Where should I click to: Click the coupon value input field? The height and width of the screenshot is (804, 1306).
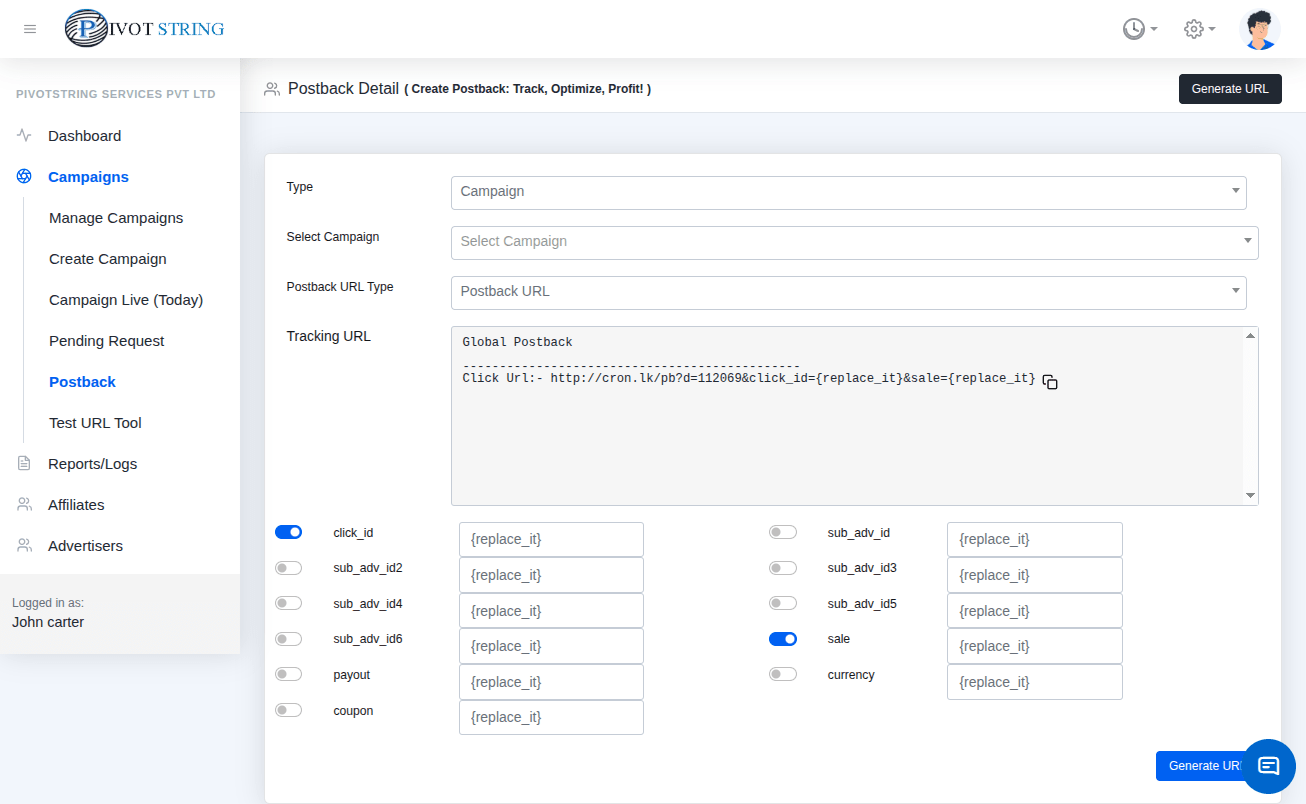pos(551,717)
